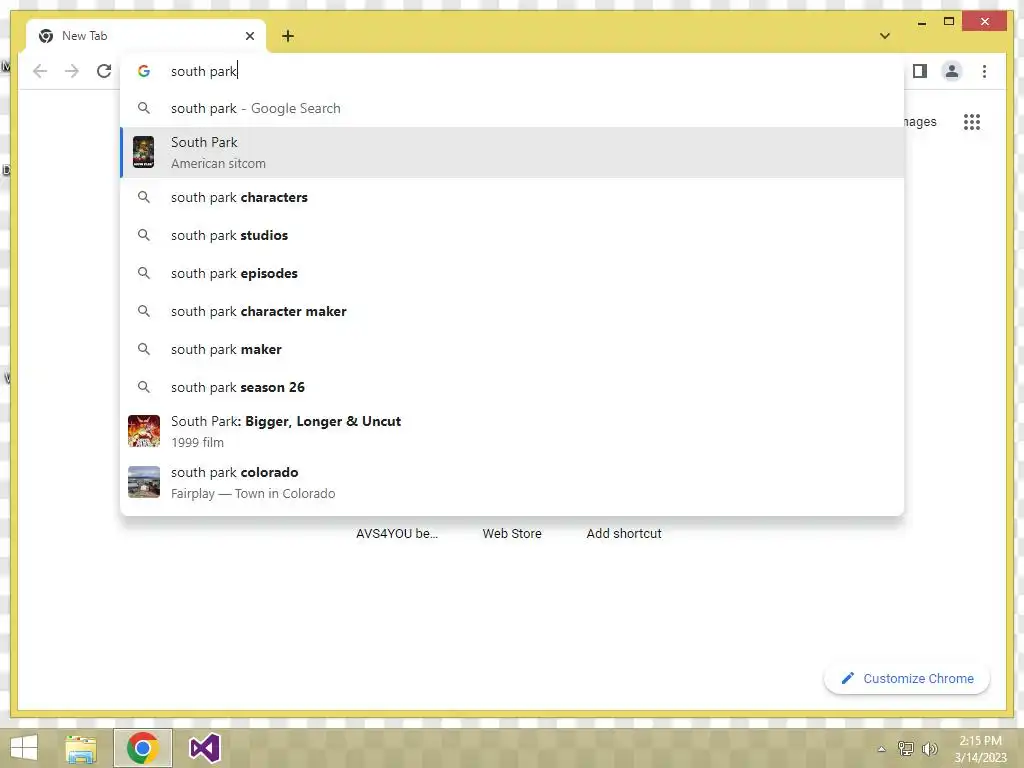Click the forward navigation arrow
The width and height of the screenshot is (1024, 768).
pyautogui.click(x=72, y=71)
